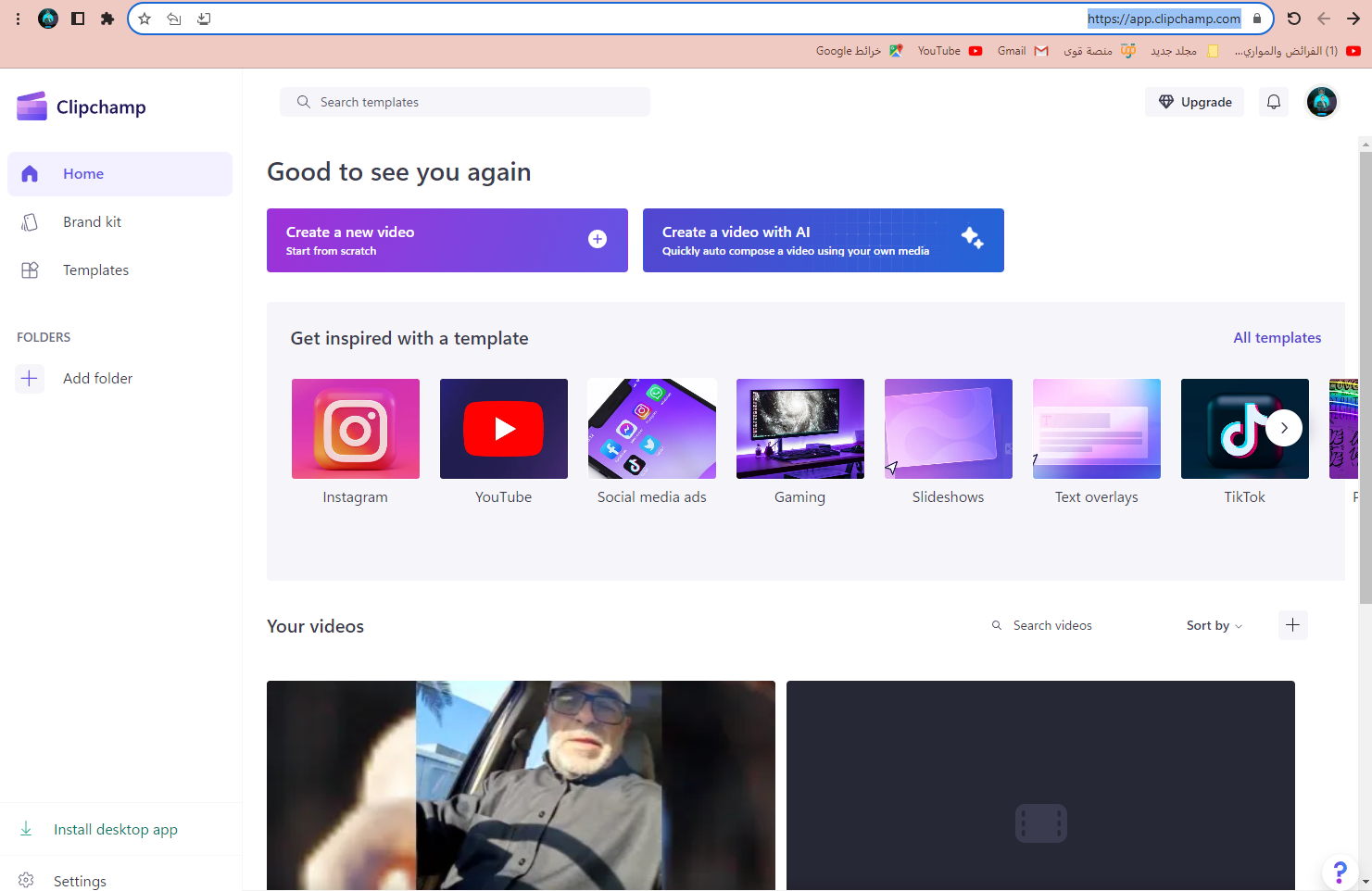This screenshot has width=1372, height=891.
Task: Click the browser reload icon
Action: point(1294,19)
